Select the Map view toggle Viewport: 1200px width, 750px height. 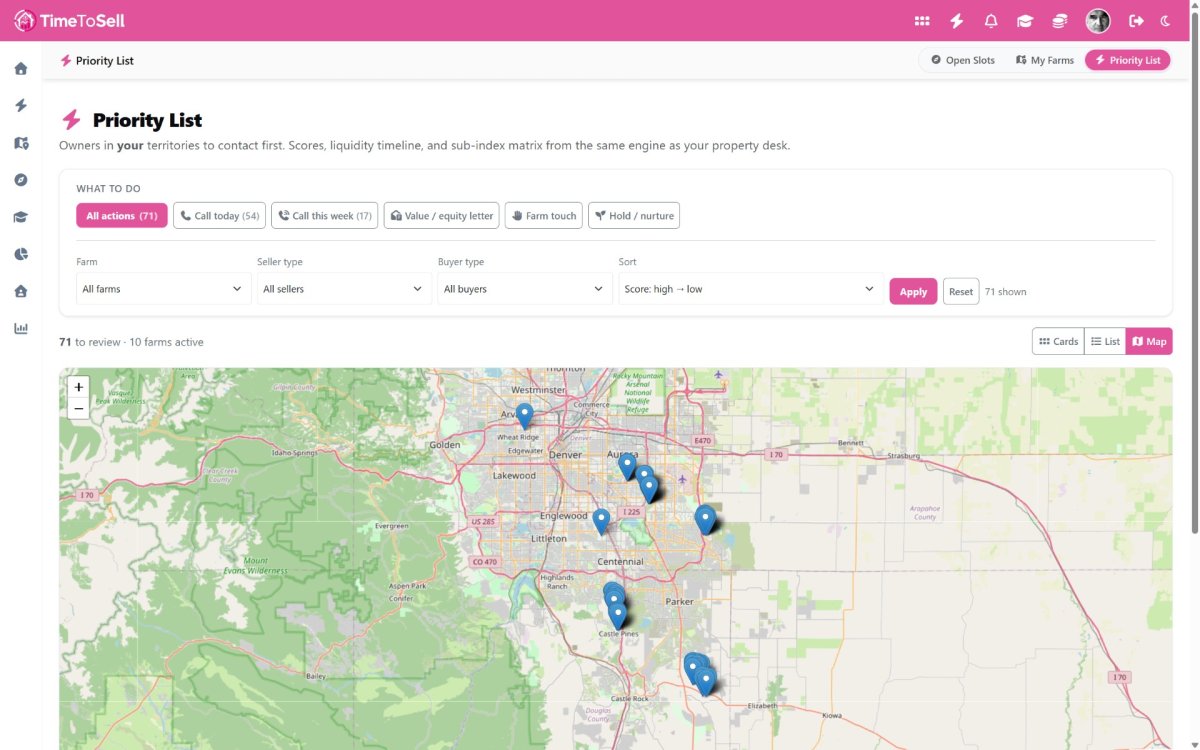1149,341
